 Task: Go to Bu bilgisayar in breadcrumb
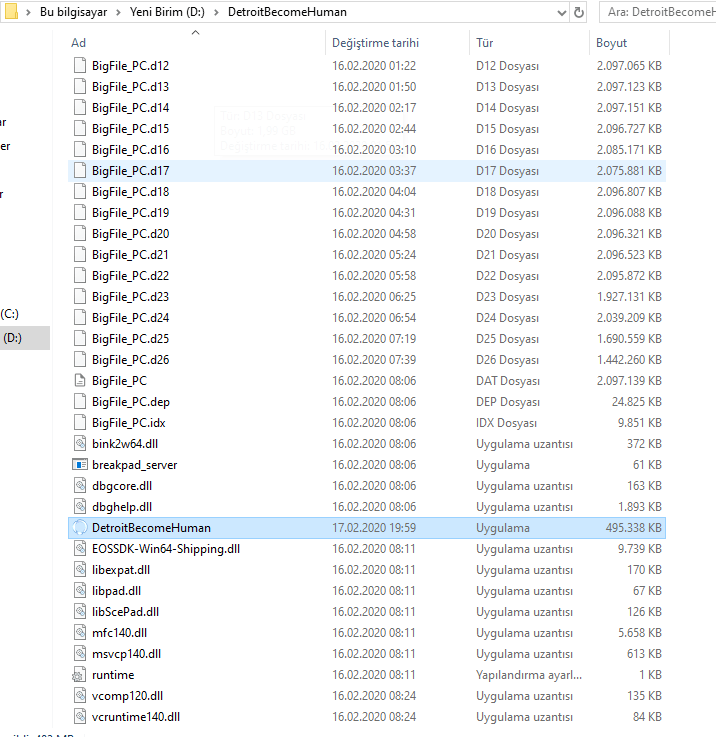(73, 12)
